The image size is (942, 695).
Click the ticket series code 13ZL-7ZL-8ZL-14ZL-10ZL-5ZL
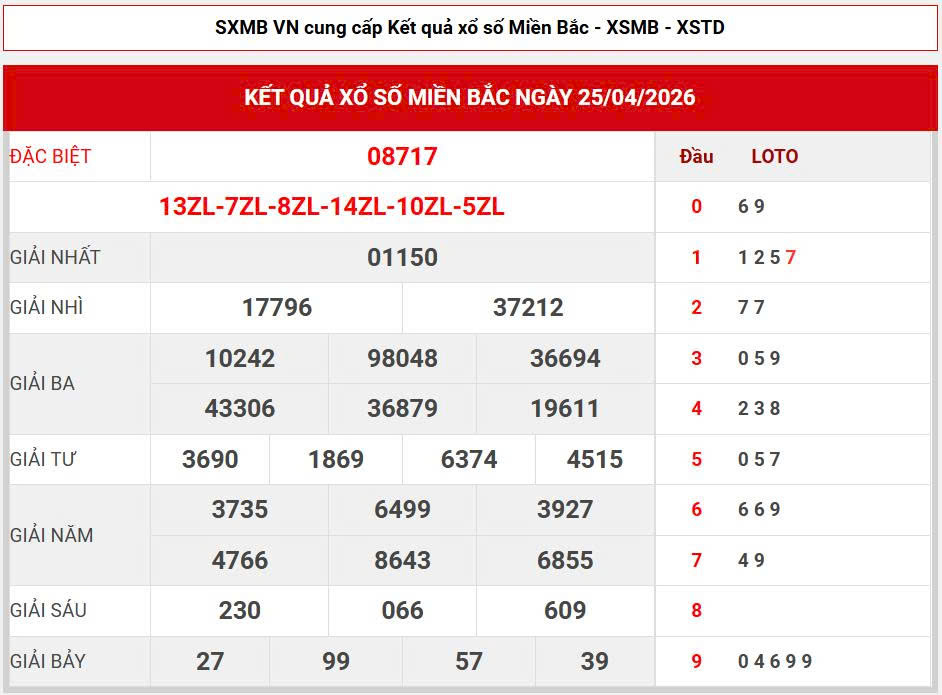(x=331, y=207)
